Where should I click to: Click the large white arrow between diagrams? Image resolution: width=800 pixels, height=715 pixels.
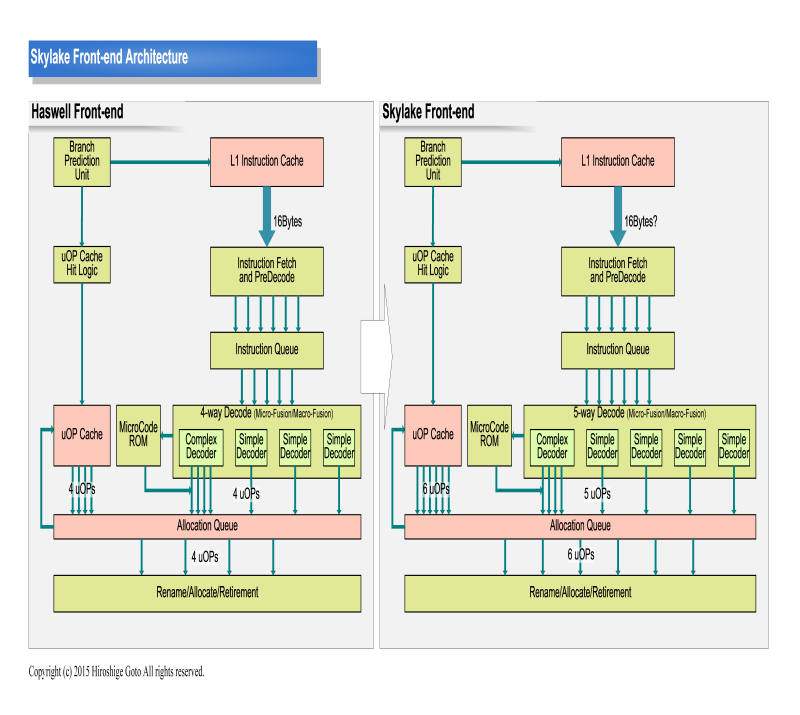(x=376, y=357)
